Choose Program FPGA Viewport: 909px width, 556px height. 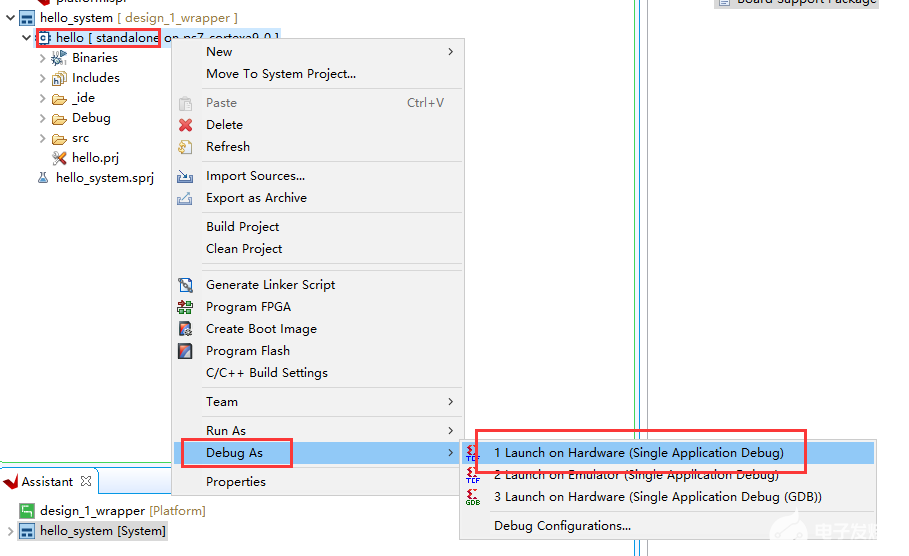(319, 307)
